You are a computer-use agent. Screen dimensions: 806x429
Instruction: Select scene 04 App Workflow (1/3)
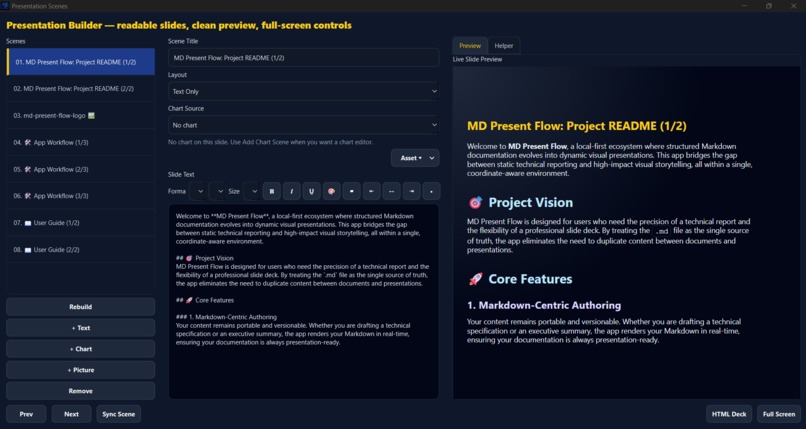[x=81, y=142]
